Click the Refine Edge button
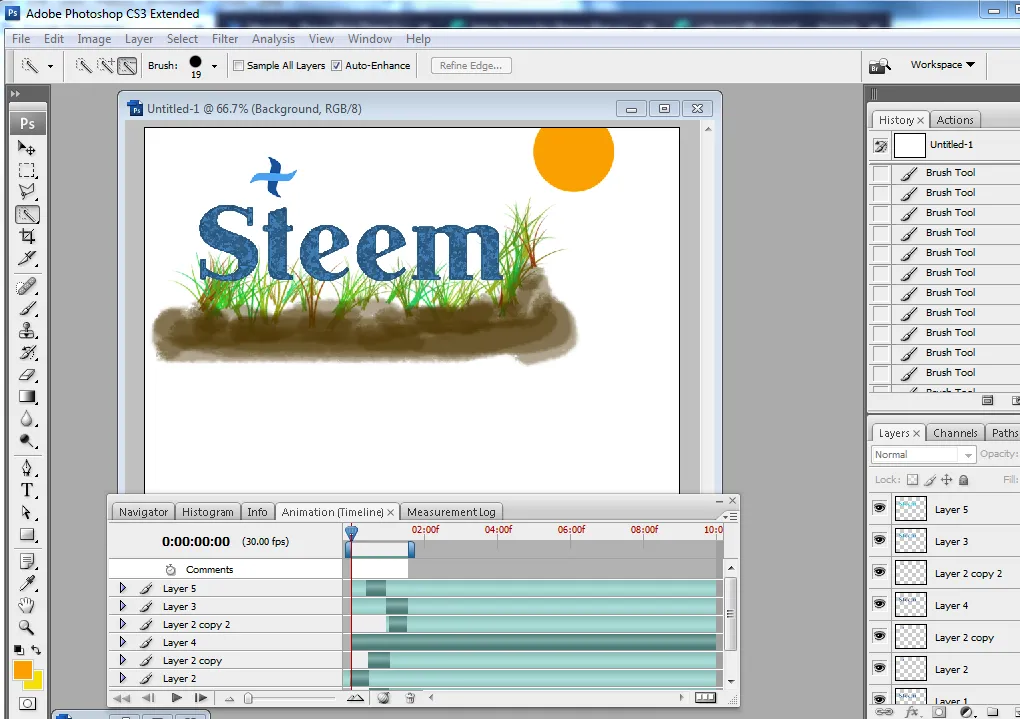 point(471,66)
